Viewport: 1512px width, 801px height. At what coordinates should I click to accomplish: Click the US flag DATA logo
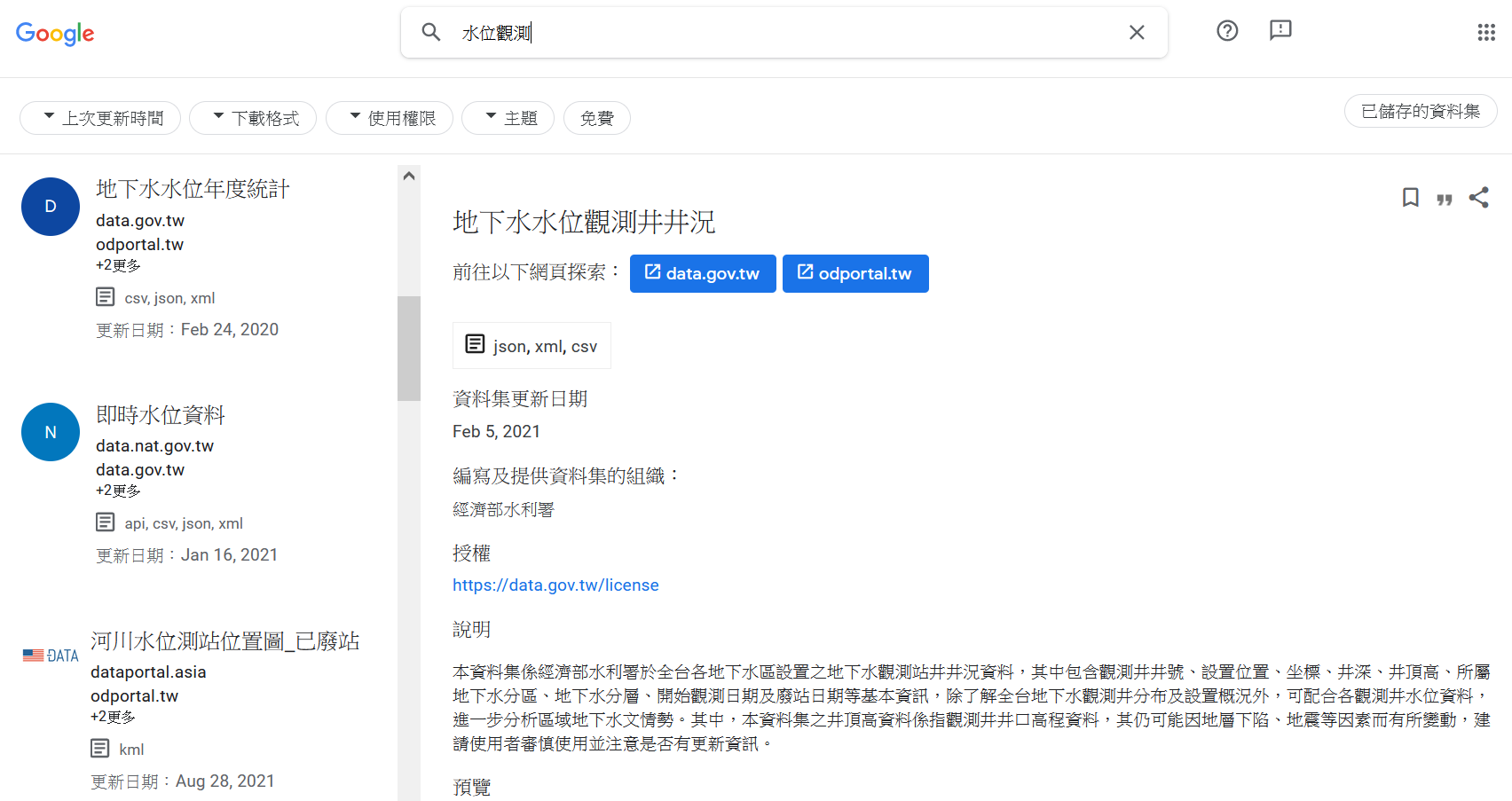coord(51,656)
